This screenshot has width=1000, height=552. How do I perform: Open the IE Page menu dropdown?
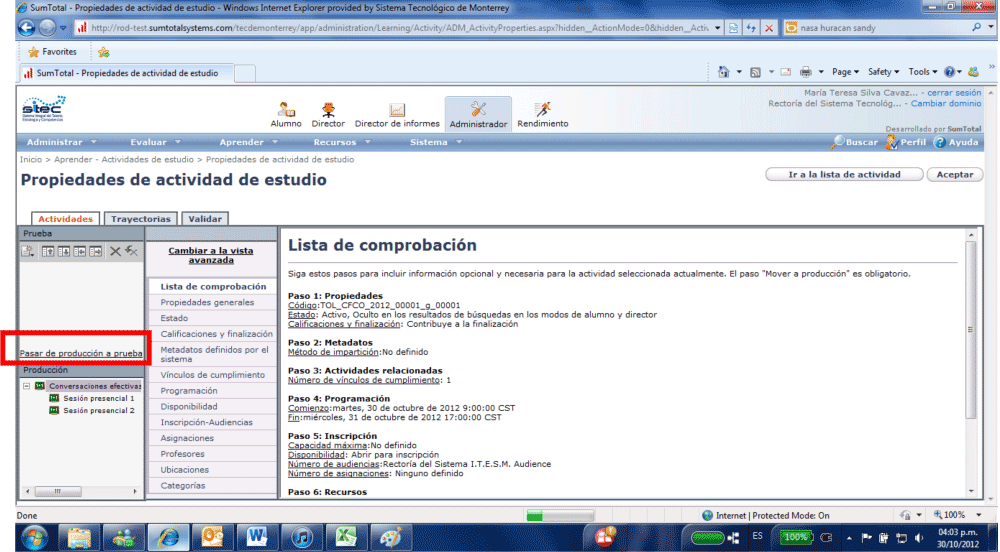(845, 72)
